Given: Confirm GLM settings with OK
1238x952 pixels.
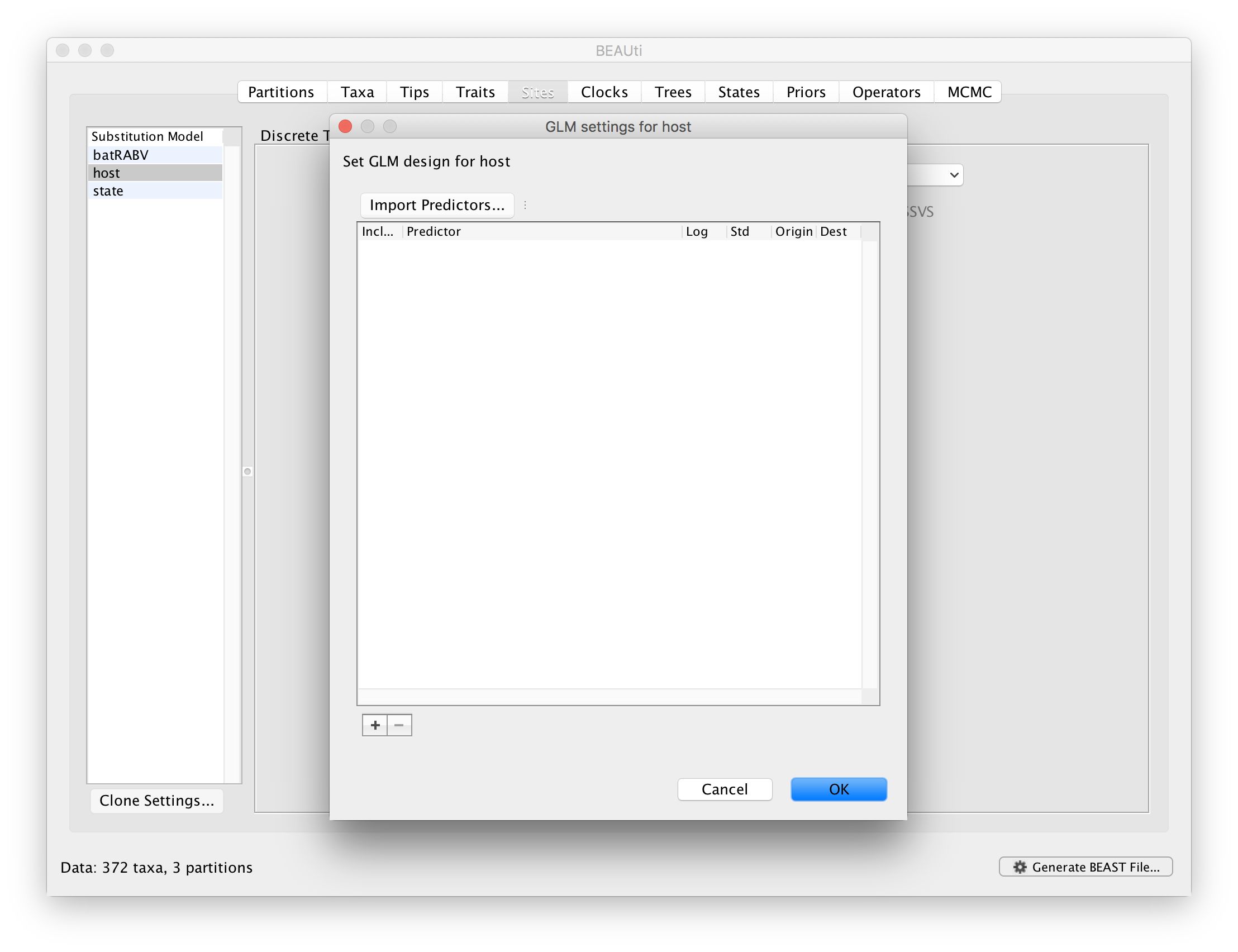Looking at the screenshot, I should coord(839,789).
